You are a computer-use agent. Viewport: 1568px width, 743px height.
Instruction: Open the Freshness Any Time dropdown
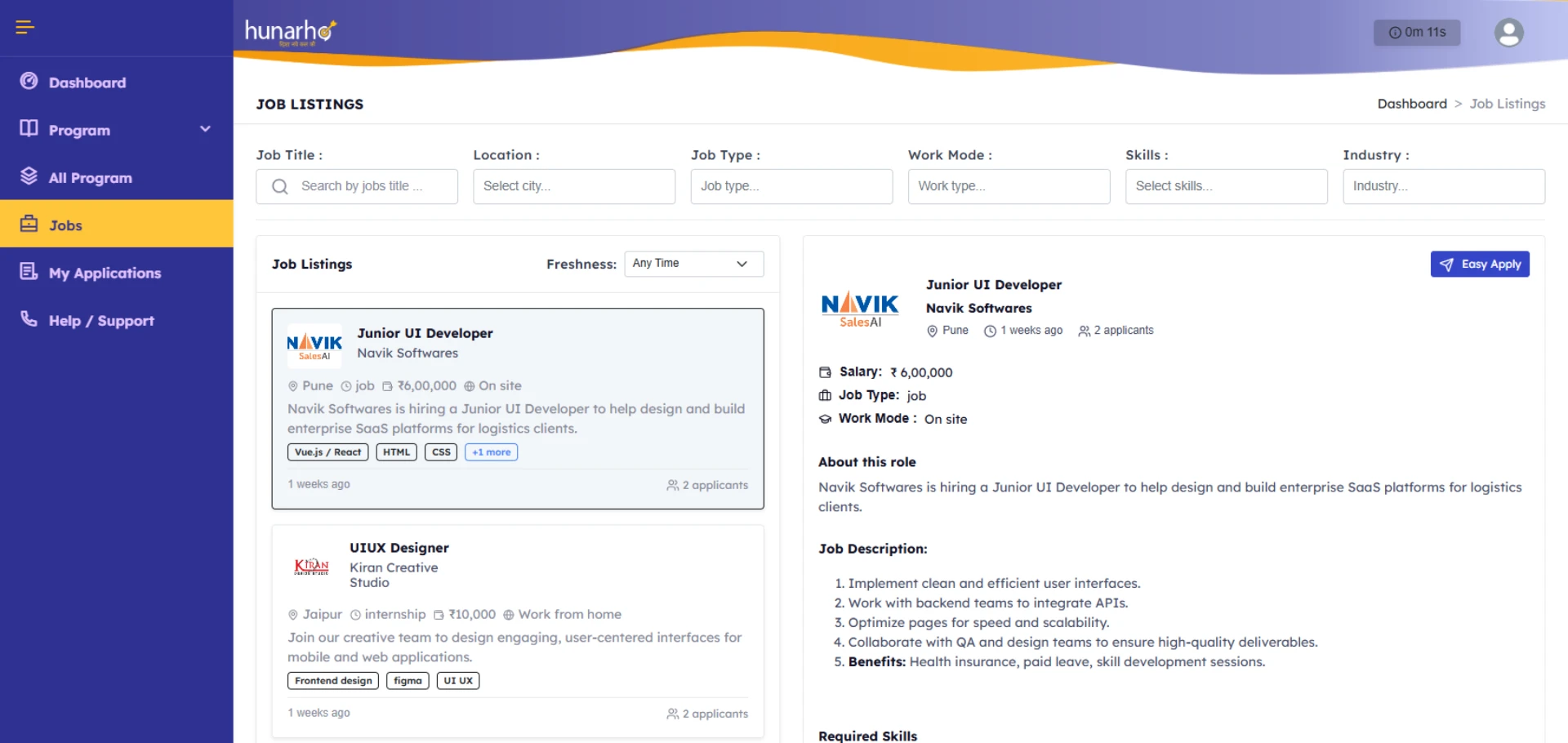[693, 263]
